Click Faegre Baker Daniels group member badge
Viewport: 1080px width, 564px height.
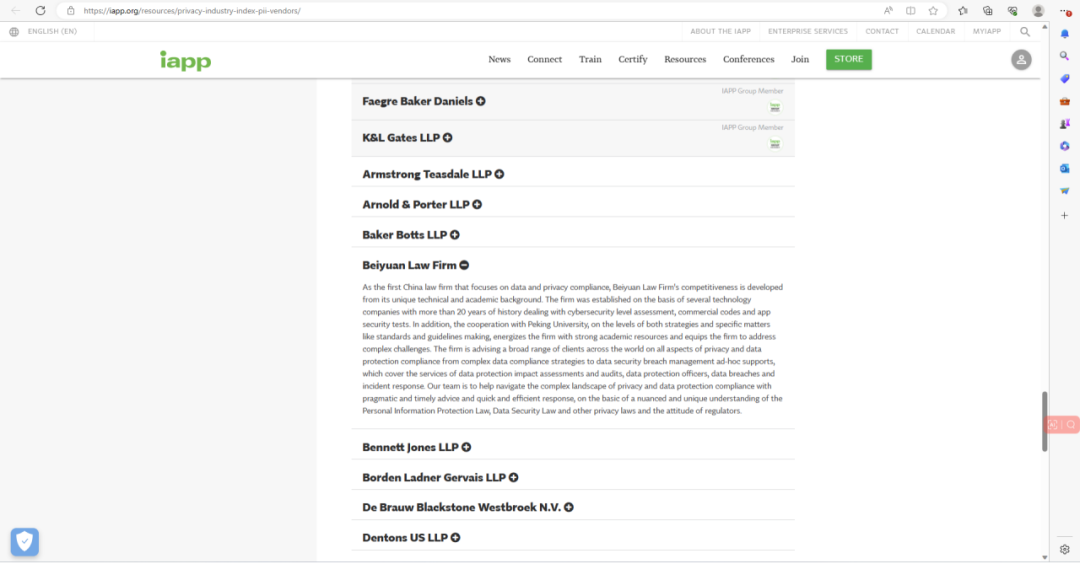click(775, 107)
